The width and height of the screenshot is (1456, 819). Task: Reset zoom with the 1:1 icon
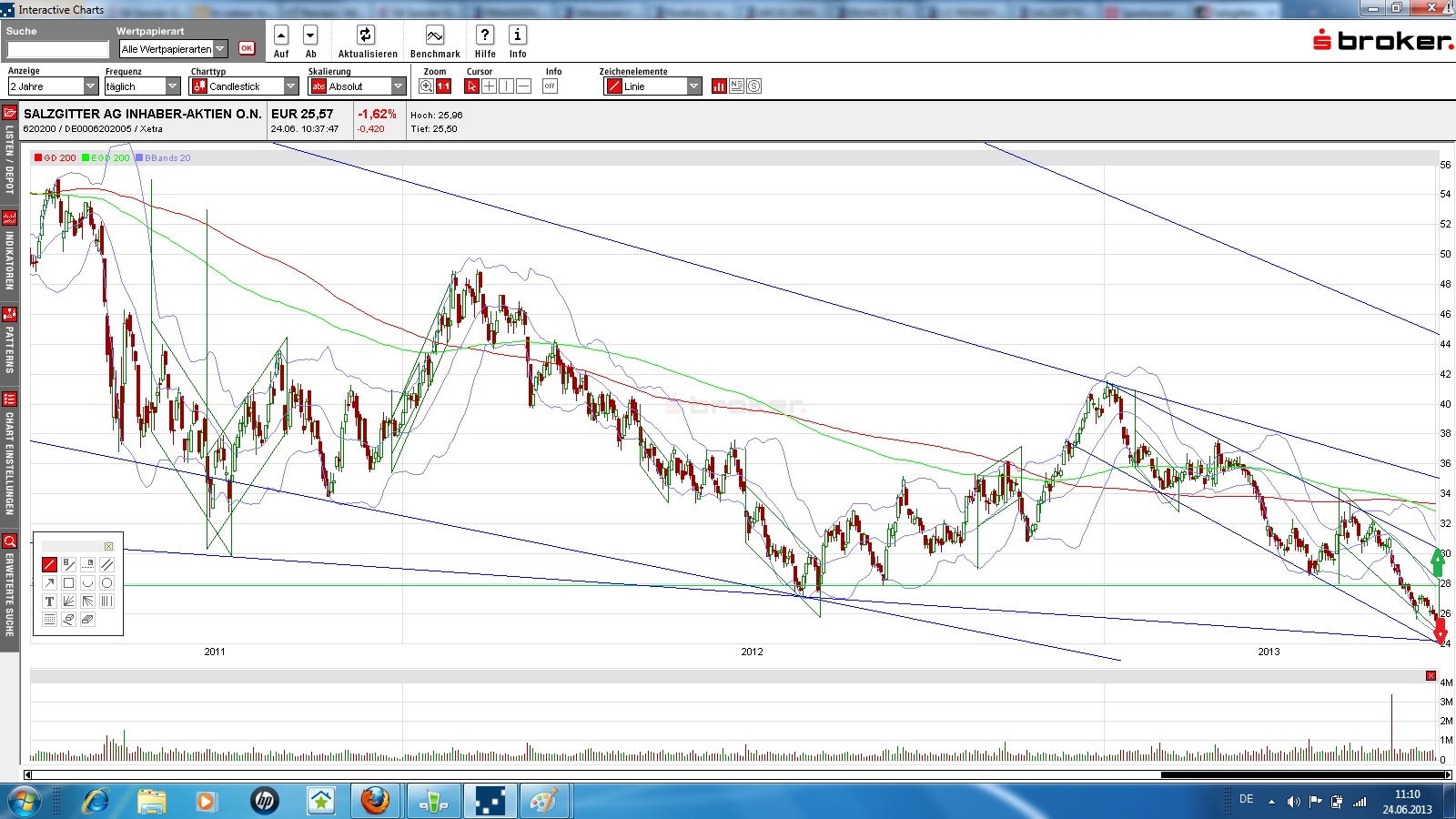pos(444,86)
